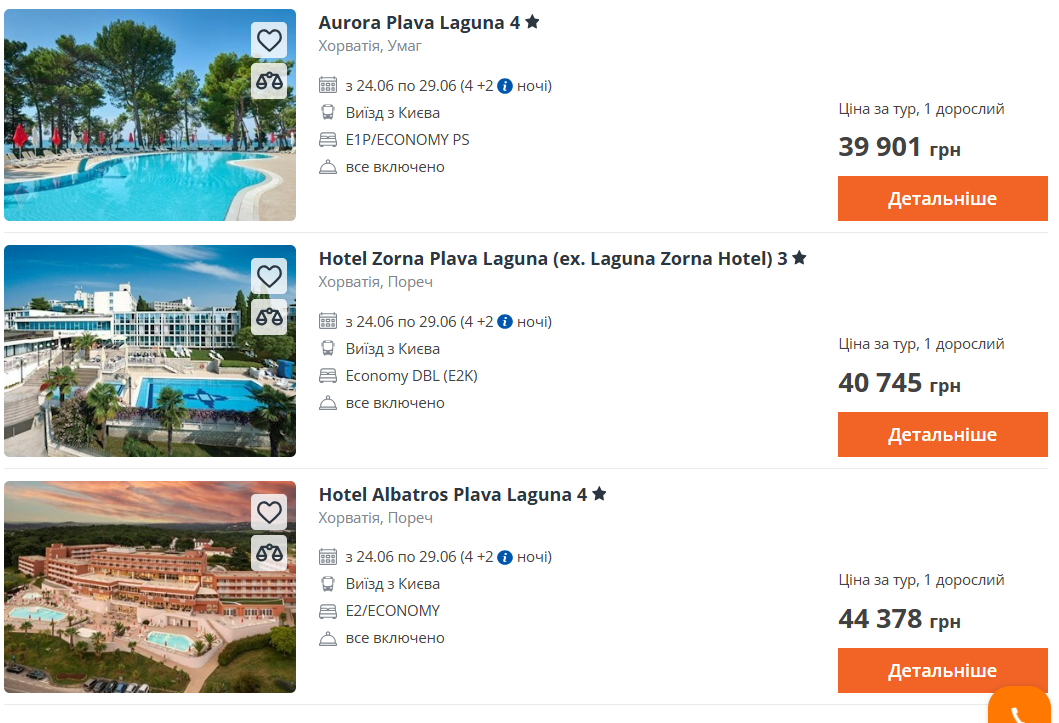Open the Aurora Plava Laguna 4 hotel page
1059x723 pixels.
[x=420, y=21]
